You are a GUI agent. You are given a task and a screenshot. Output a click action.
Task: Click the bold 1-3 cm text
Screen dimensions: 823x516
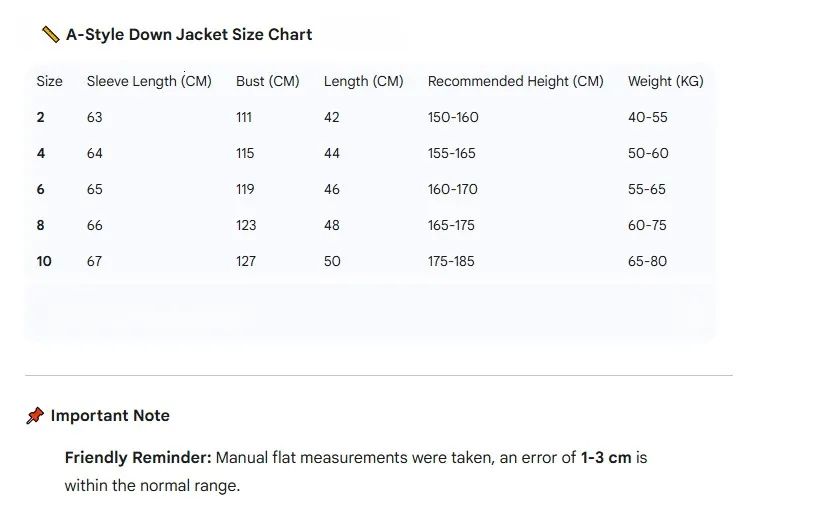click(606, 458)
